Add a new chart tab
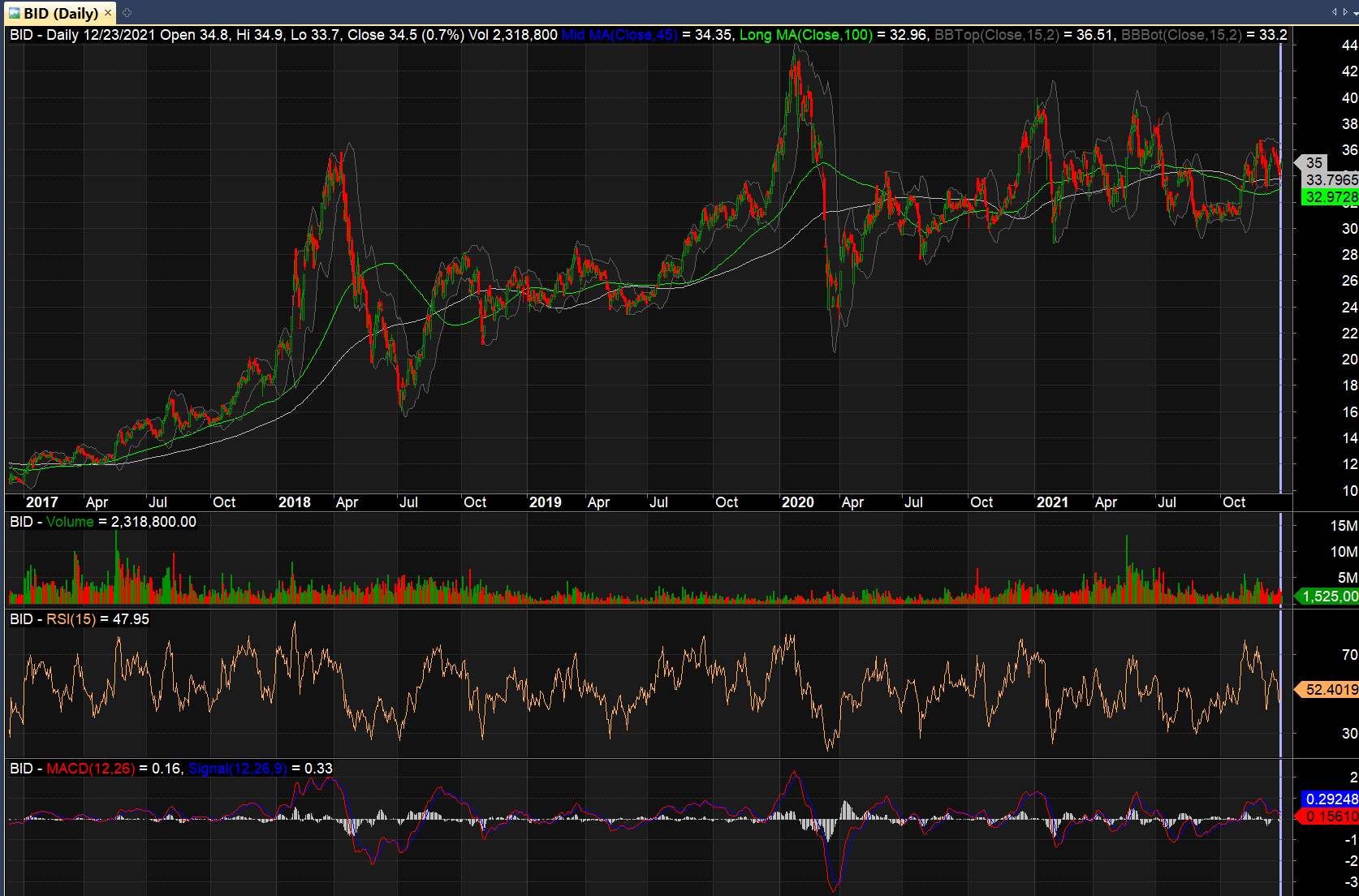Viewport: 1359px width, 896px height. pos(127,13)
